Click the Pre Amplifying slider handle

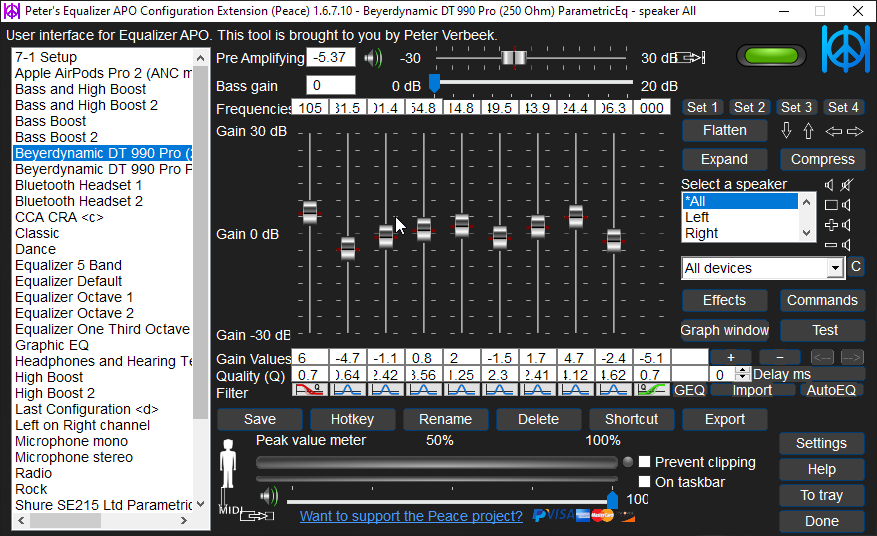point(513,58)
